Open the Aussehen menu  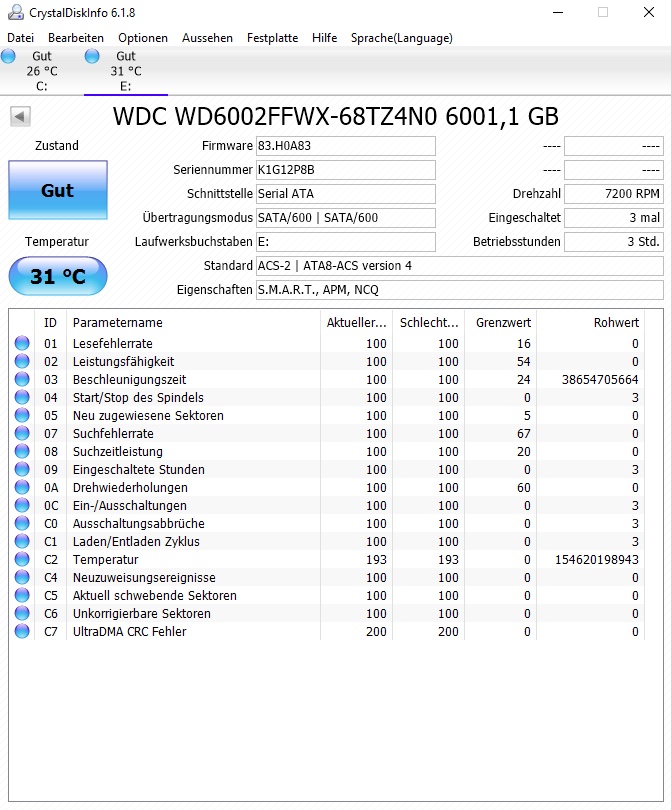pyautogui.click(x=207, y=38)
